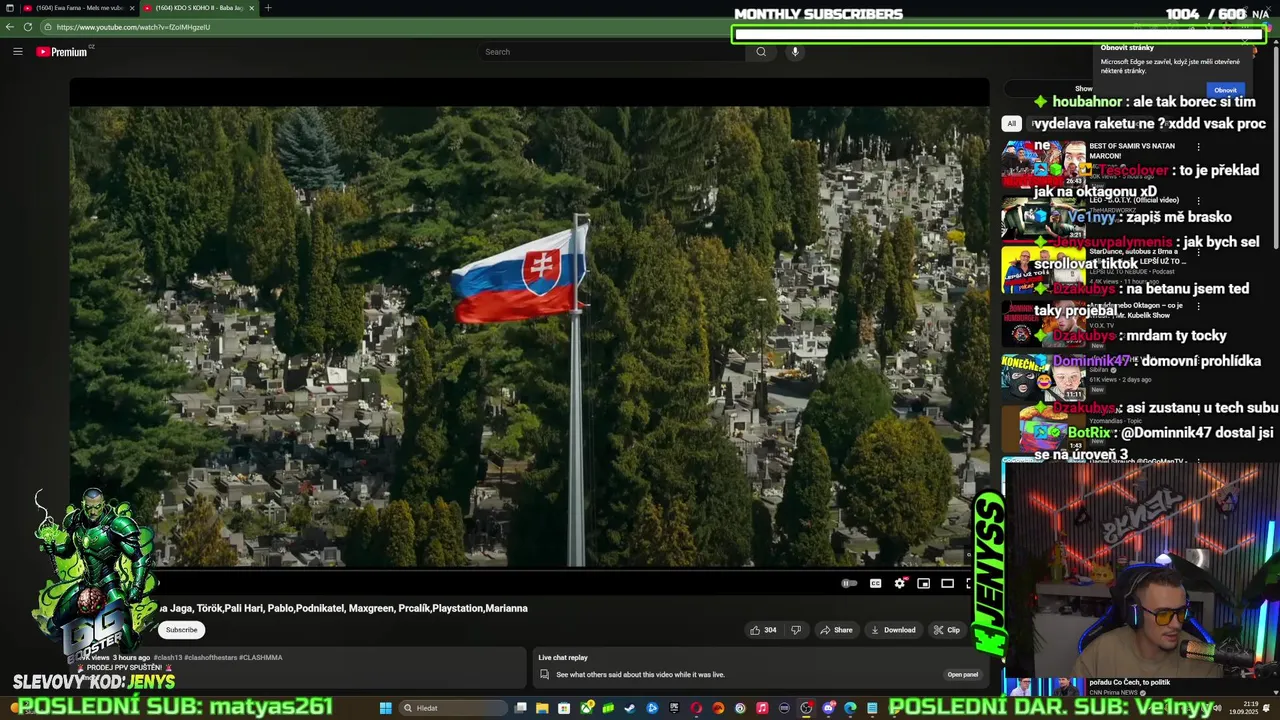This screenshot has height=720, width=1280.
Task: Open the pink music app on taskbar
Action: [762, 708]
